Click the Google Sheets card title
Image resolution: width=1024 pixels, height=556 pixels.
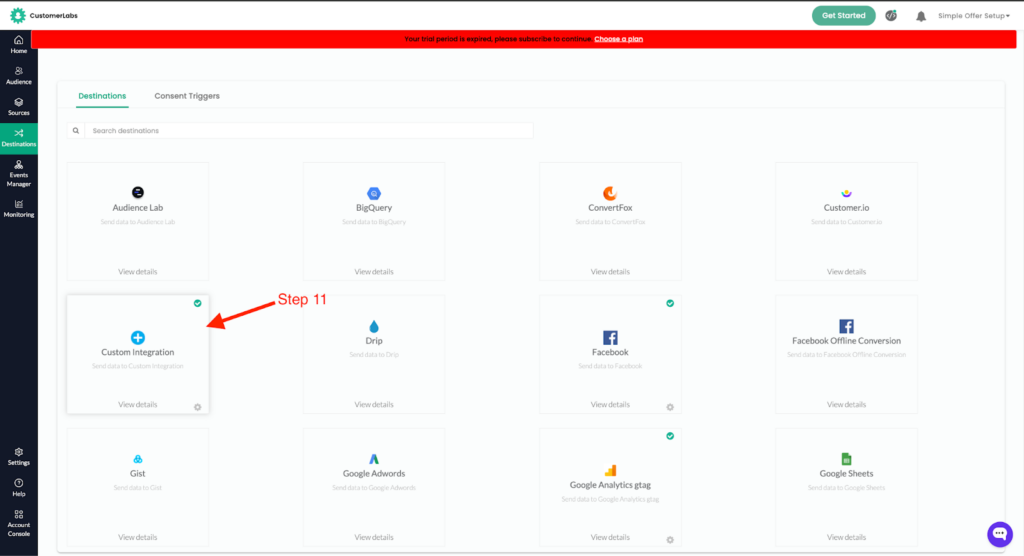click(x=846, y=474)
